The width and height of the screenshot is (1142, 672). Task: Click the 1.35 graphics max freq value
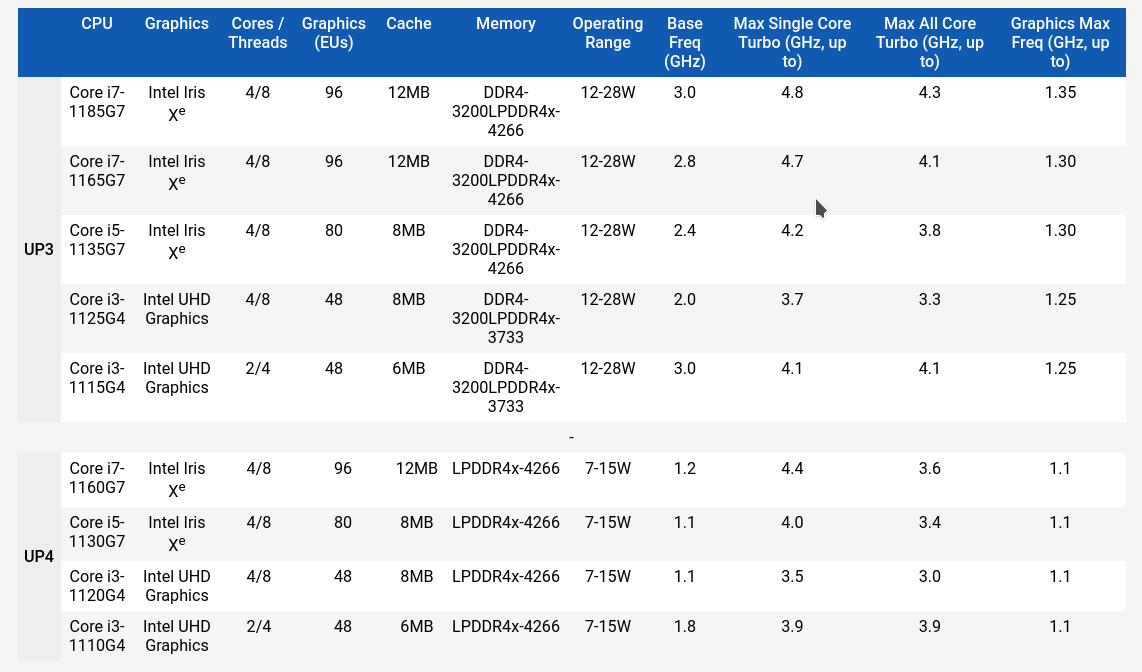pyautogui.click(x=1060, y=92)
